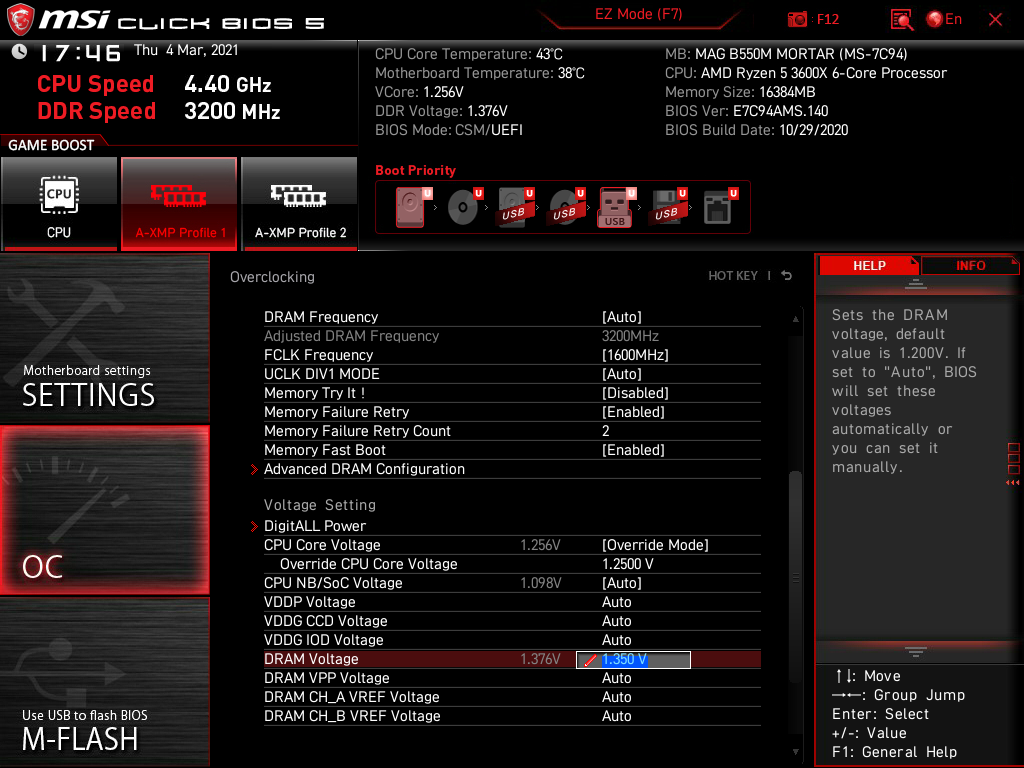Click the CPU Speed 4.40 GHz readout

(154, 84)
